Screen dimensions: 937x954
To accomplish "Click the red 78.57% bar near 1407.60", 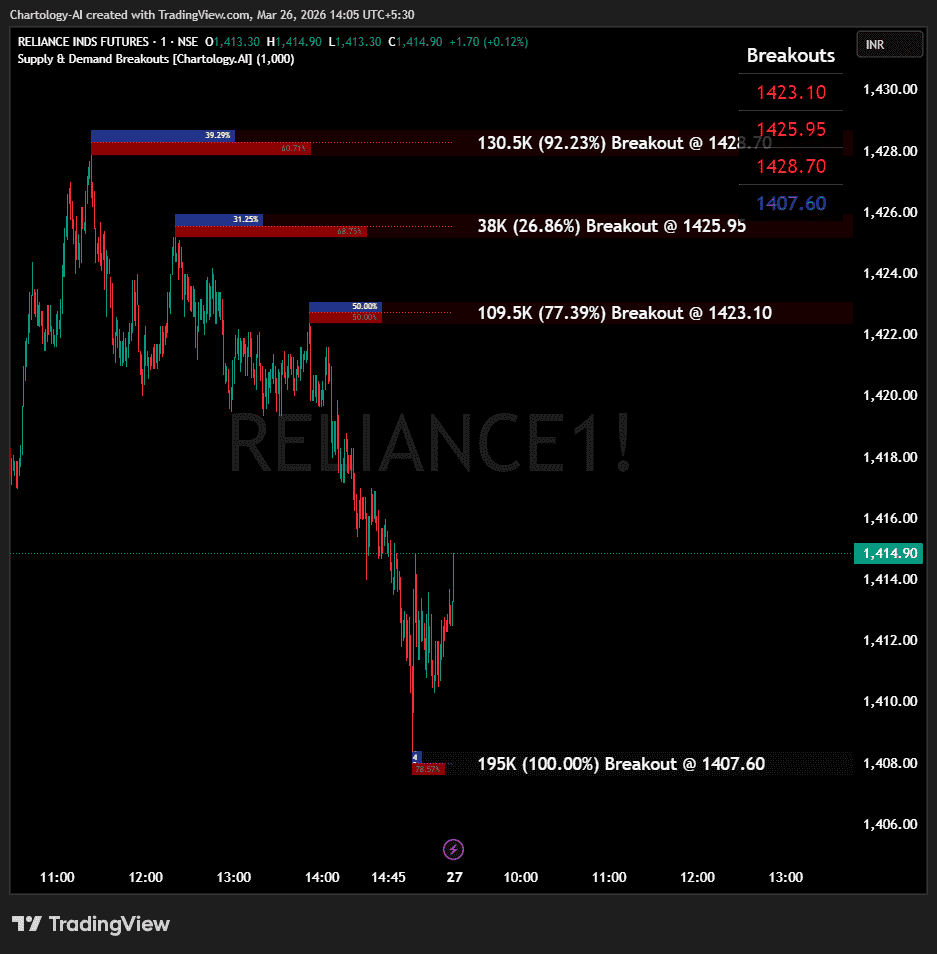I will [x=428, y=769].
